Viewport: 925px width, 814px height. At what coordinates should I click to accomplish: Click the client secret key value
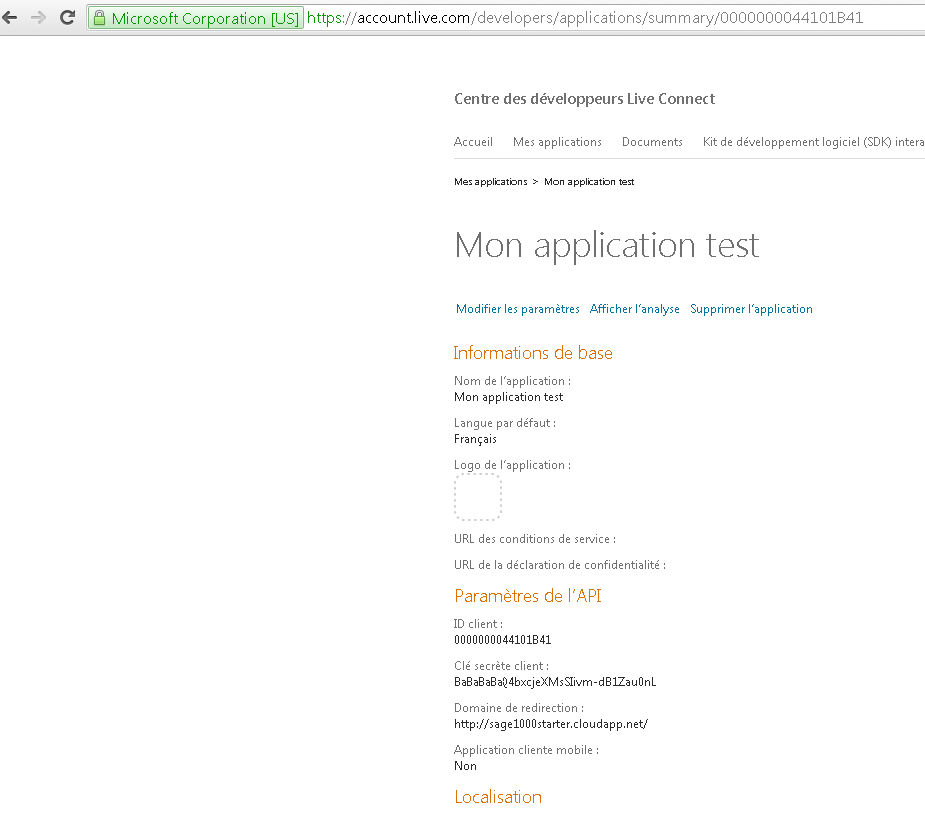555,682
